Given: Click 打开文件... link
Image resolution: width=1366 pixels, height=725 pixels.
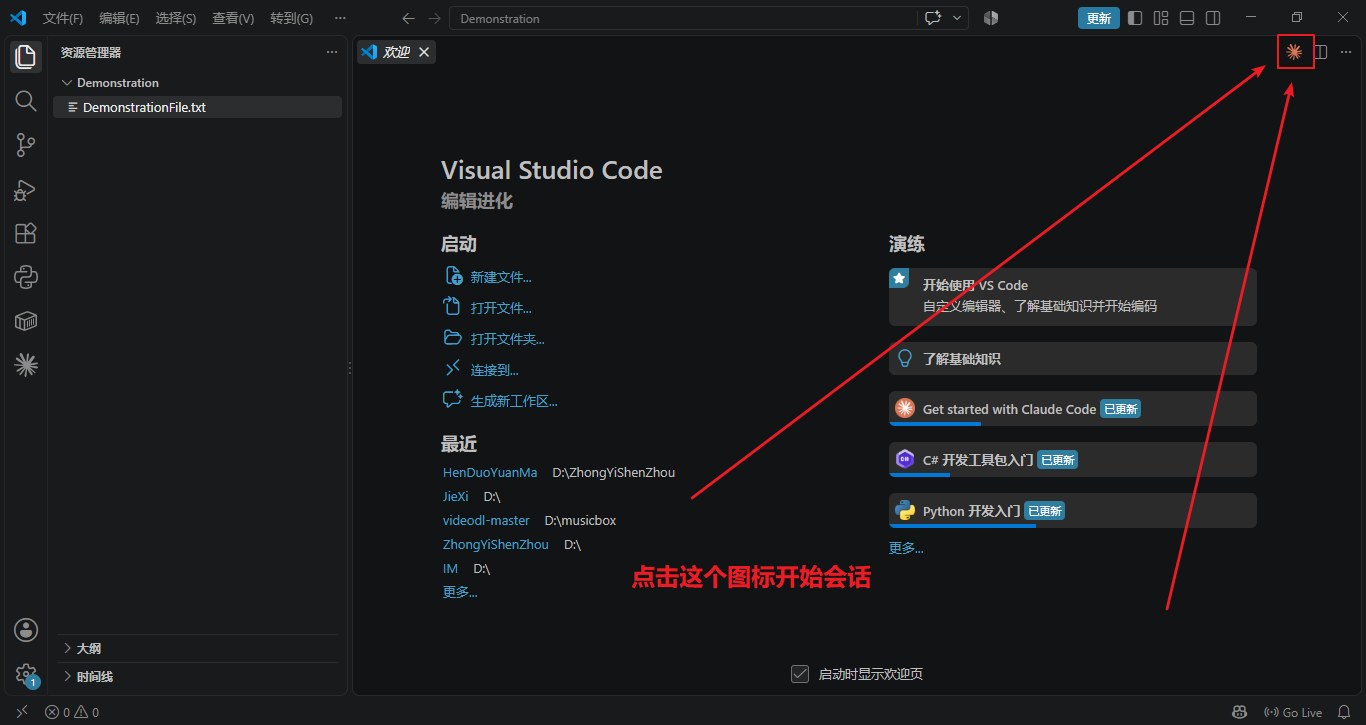Looking at the screenshot, I should point(501,308).
